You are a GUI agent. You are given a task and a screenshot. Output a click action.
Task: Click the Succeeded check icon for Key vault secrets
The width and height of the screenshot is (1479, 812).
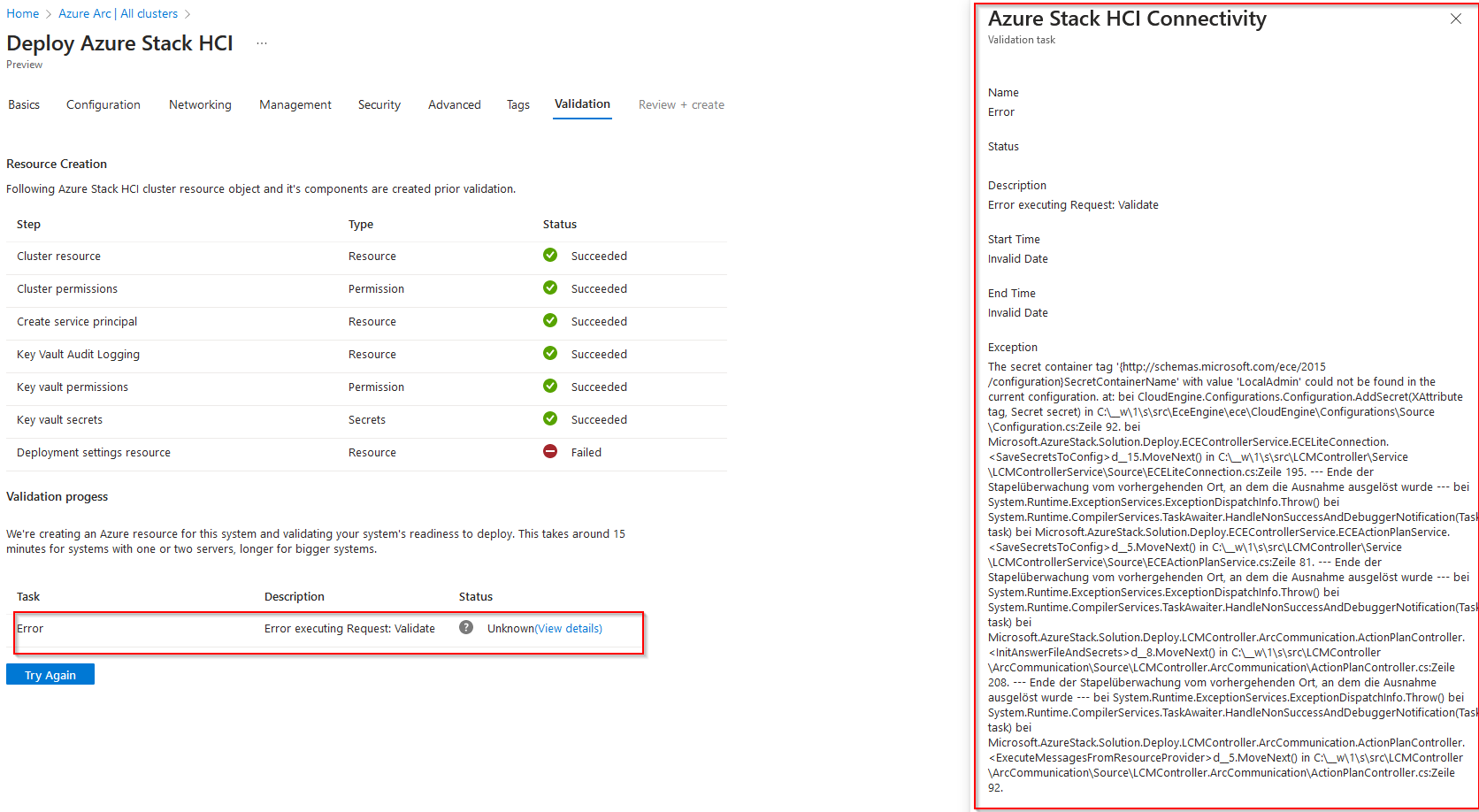[x=550, y=418]
